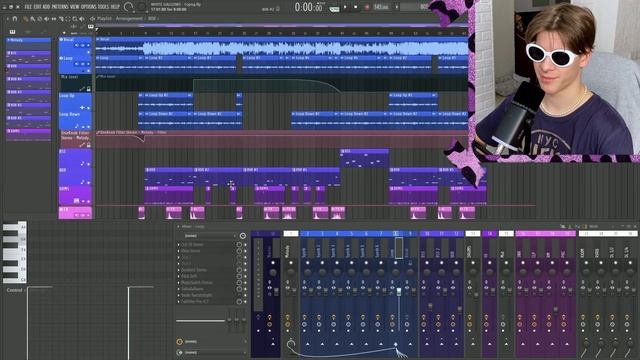Select the pink FX track header
The image size is (640, 360).
coord(75,213)
